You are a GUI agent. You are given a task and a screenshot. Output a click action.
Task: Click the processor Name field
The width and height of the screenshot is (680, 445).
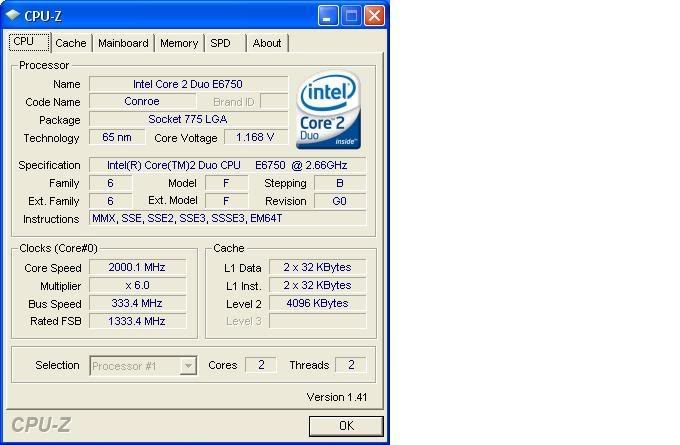coord(188,84)
